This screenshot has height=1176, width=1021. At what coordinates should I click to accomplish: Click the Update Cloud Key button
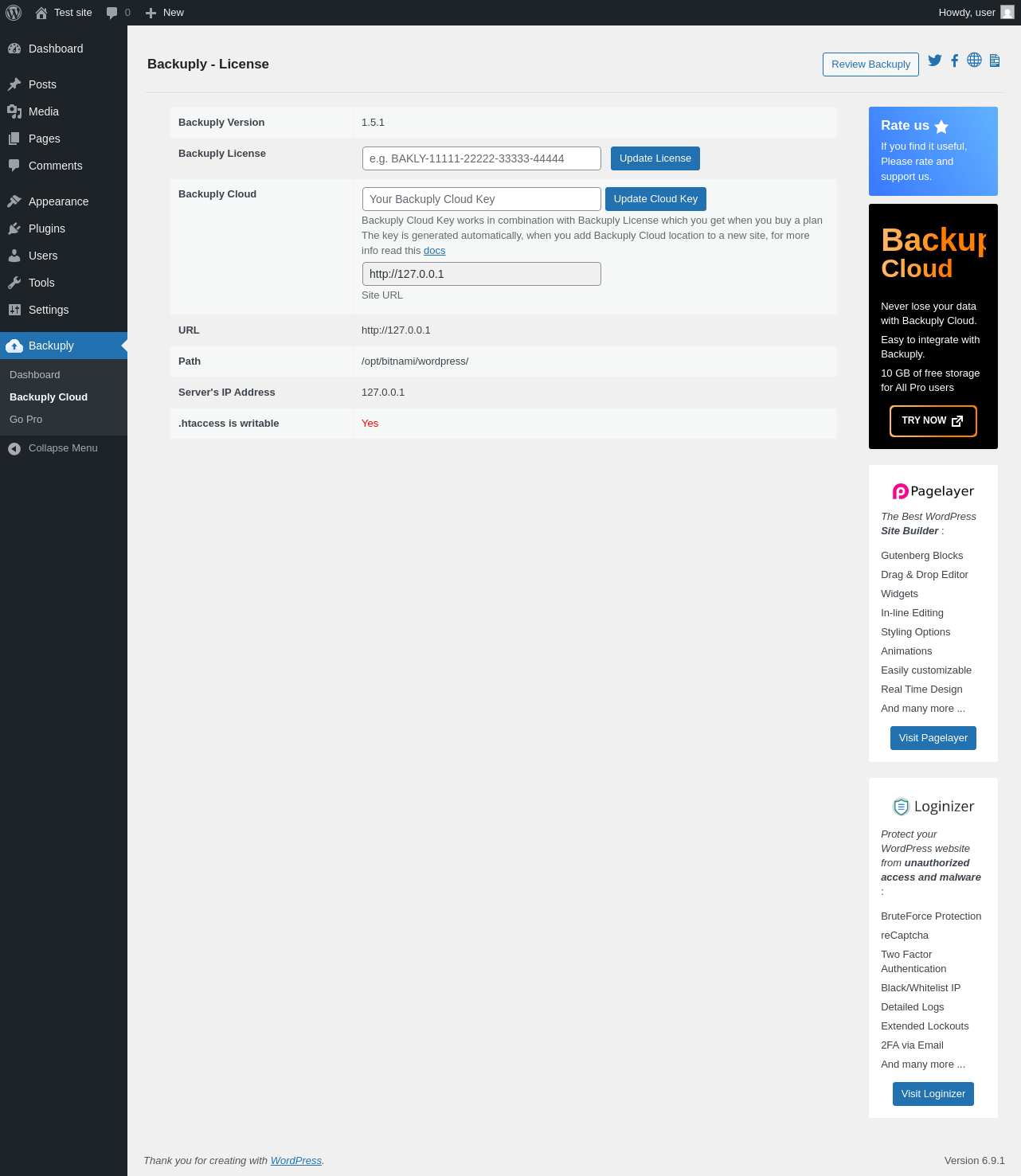click(x=655, y=199)
